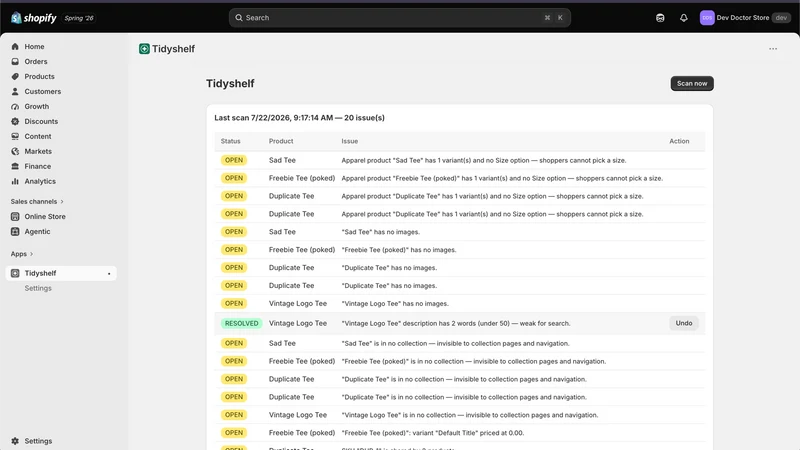Click the Tidyshelf app icon in page header

pyautogui.click(x=144, y=48)
